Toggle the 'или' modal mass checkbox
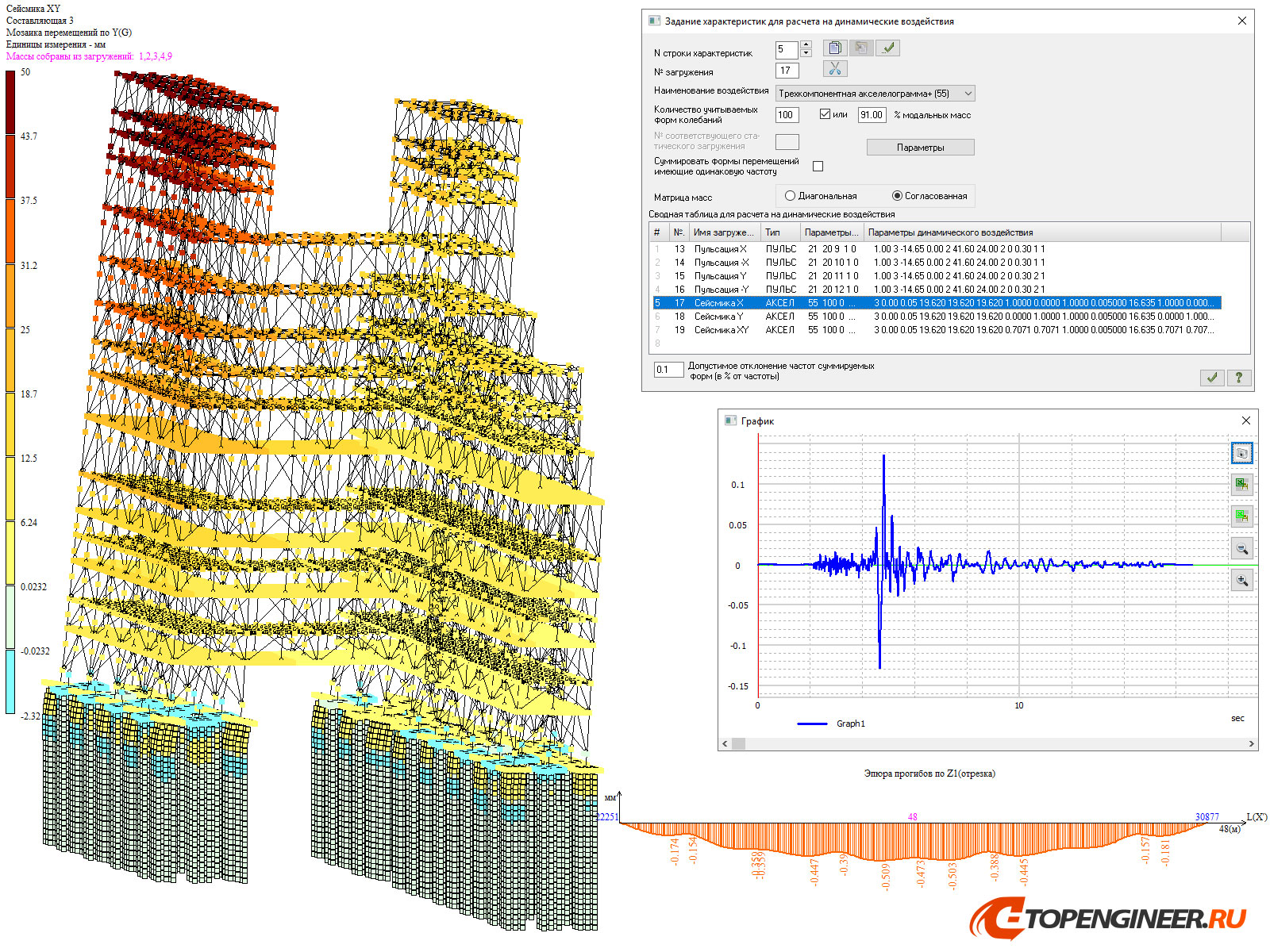 point(825,114)
